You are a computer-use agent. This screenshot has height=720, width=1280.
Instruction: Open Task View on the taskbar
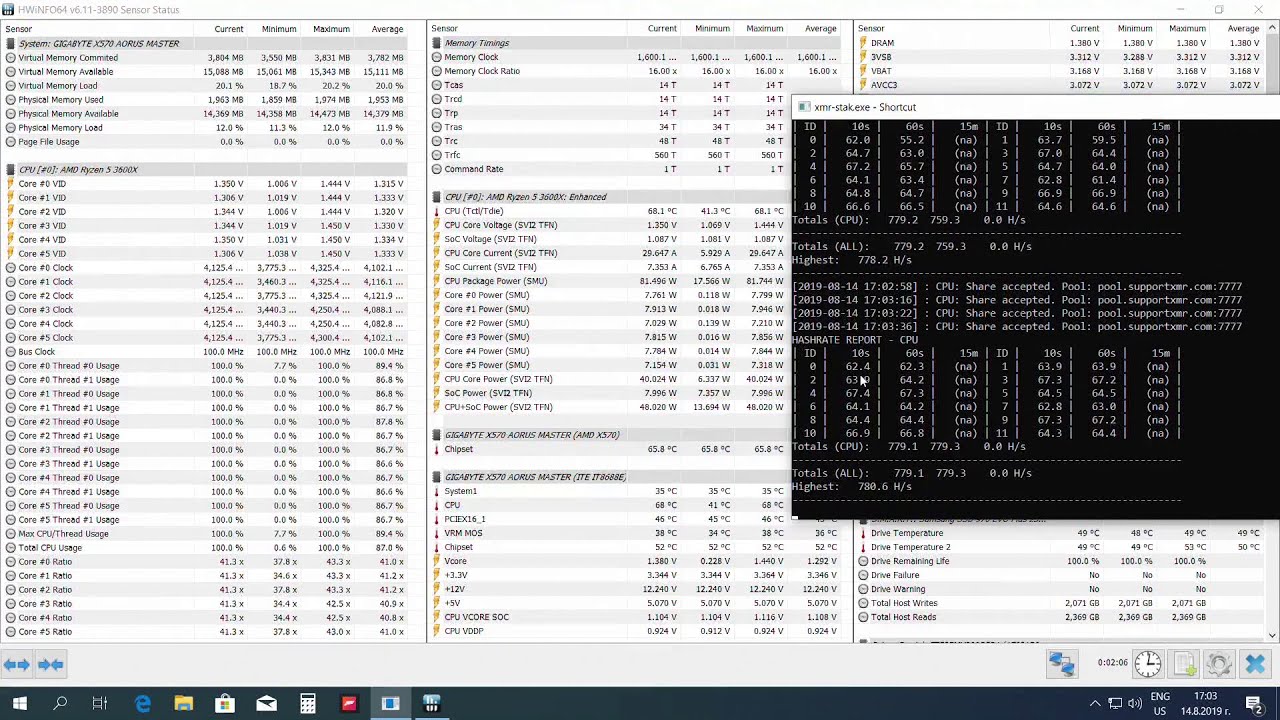pos(100,704)
